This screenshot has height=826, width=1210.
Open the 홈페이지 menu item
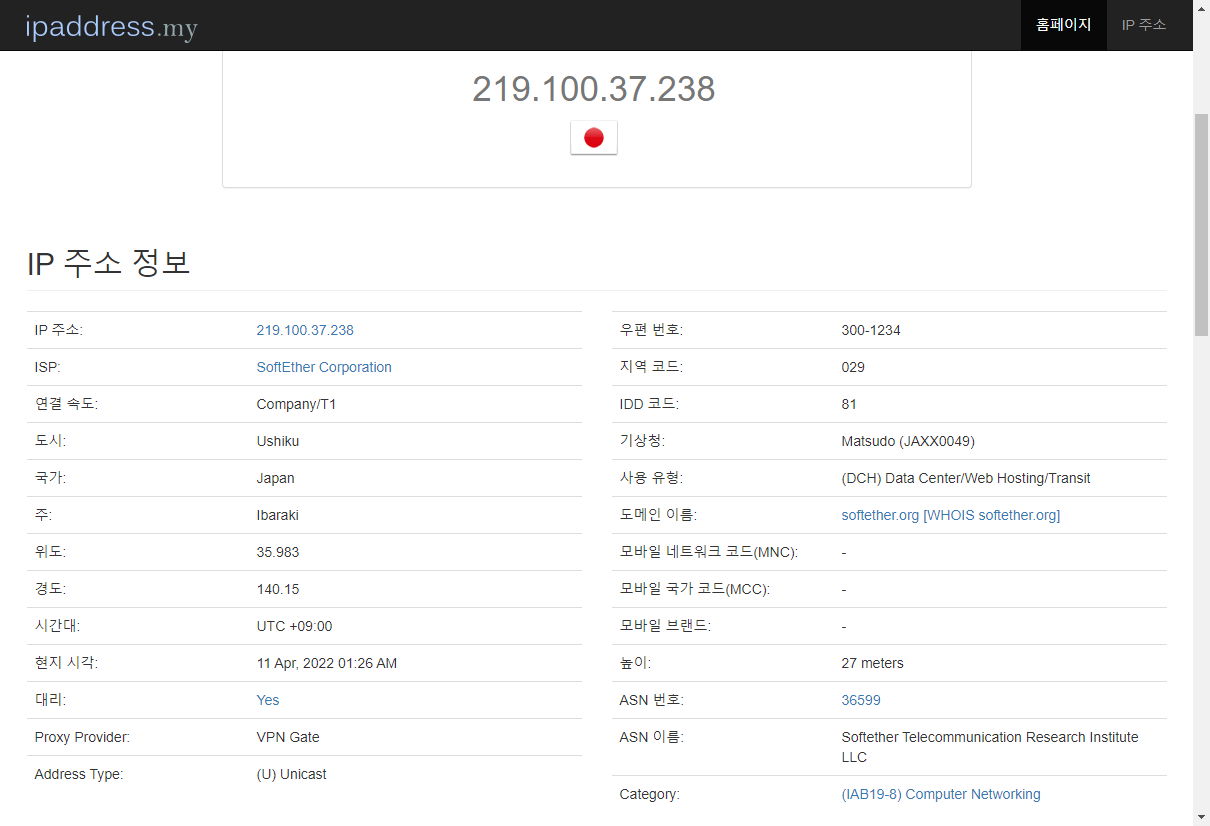pyautogui.click(x=1063, y=25)
